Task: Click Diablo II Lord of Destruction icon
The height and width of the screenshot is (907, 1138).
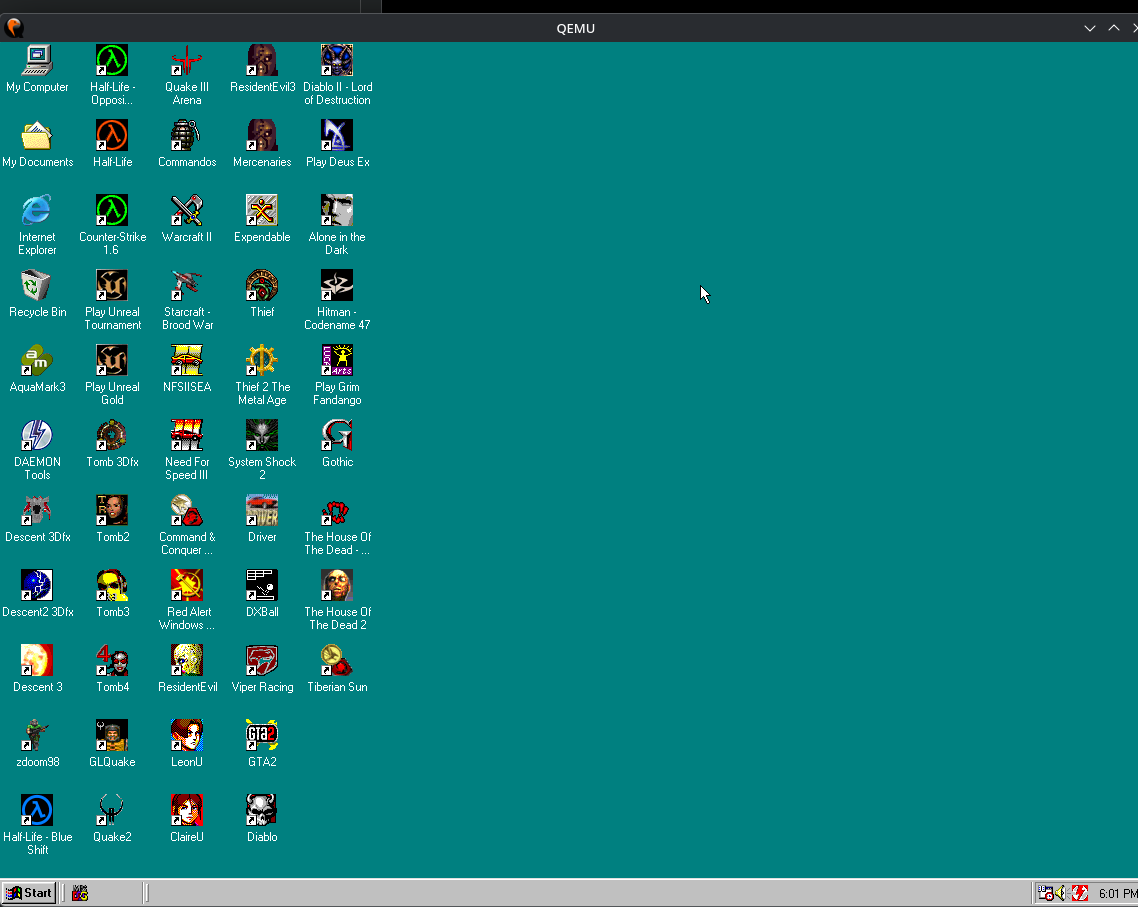Action: (x=337, y=60)
